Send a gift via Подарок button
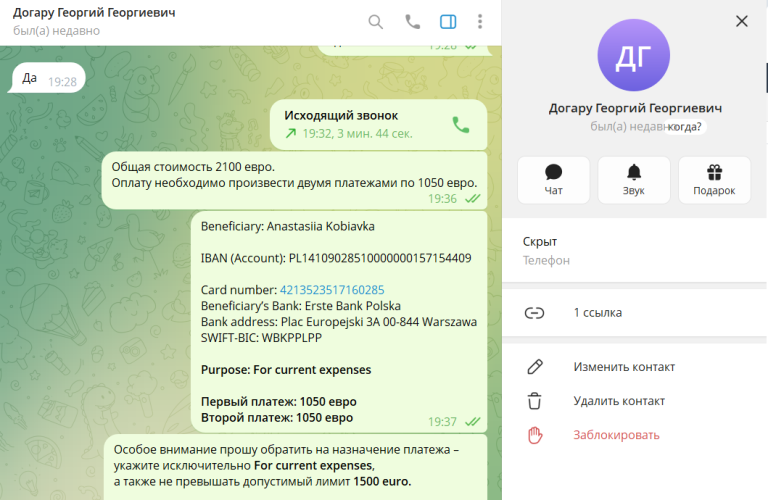This screenshot has height=500, width=768. tap(714, 180)
